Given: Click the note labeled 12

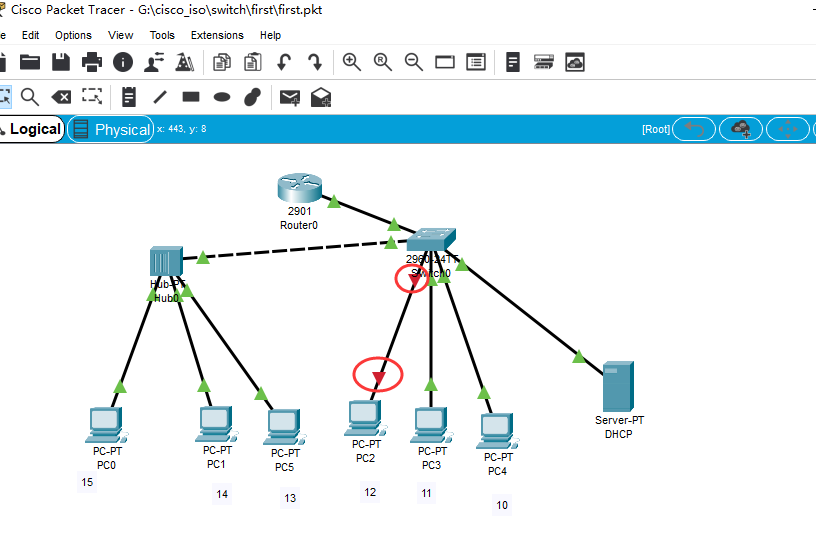Looking at the screenshot, I should [370, 492].
